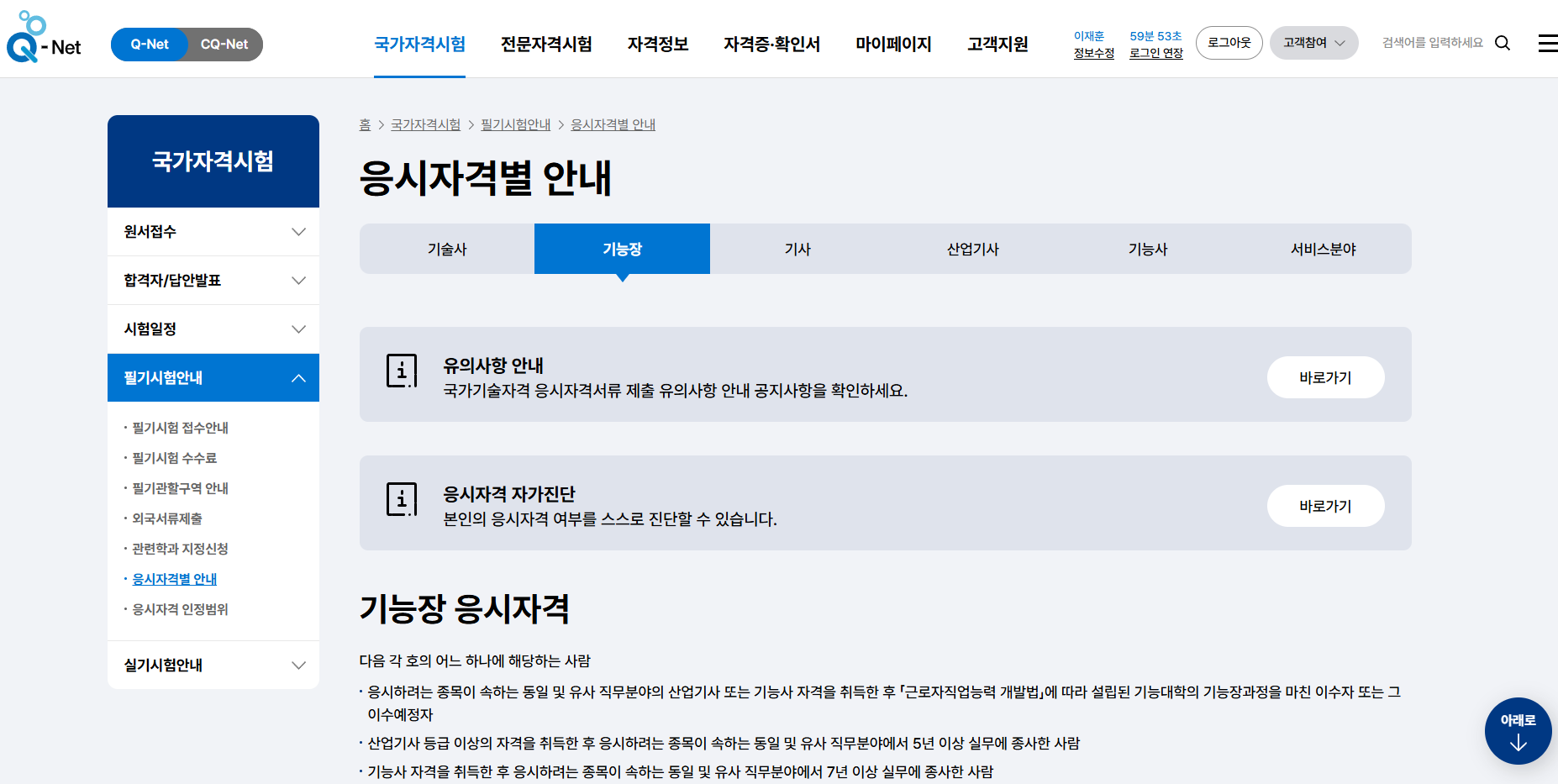Switch to CQ-Net toggle

click(224, 45)
